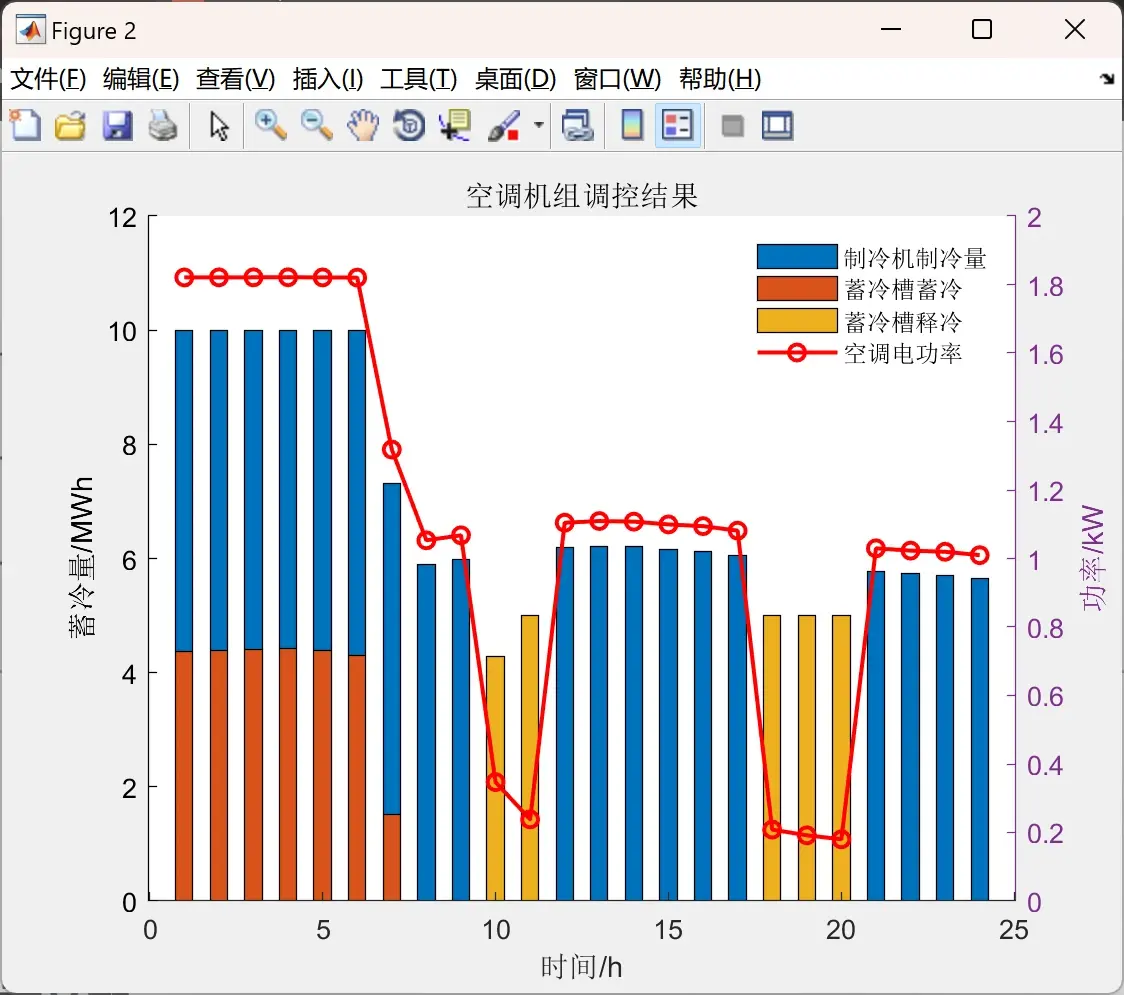Activate the Pan hand tool
The width and height of the screenshot is (1124, 995).
click(x=363, y=125)
